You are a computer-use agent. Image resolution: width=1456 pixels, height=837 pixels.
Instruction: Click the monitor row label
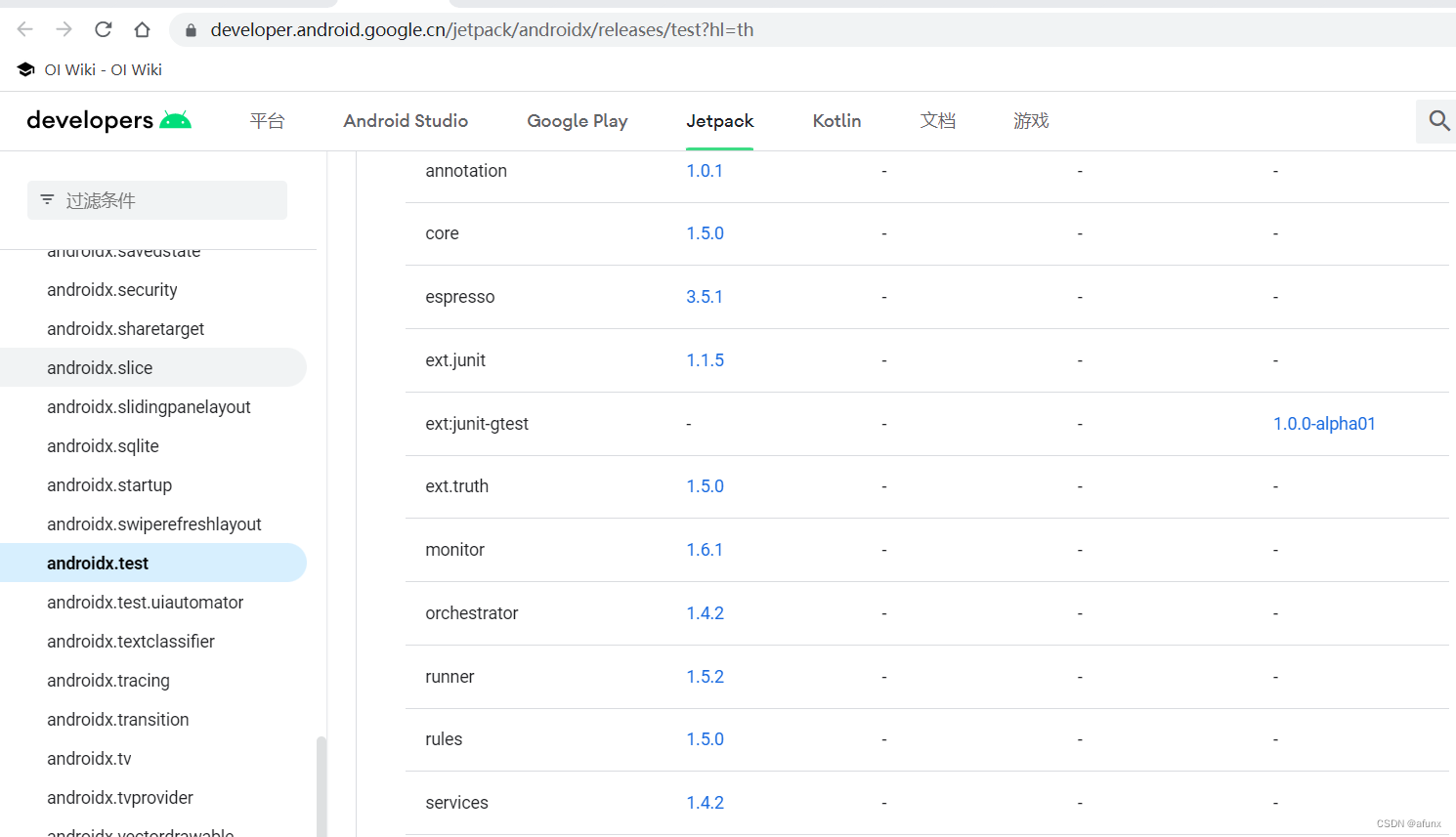tap(454, 550)
